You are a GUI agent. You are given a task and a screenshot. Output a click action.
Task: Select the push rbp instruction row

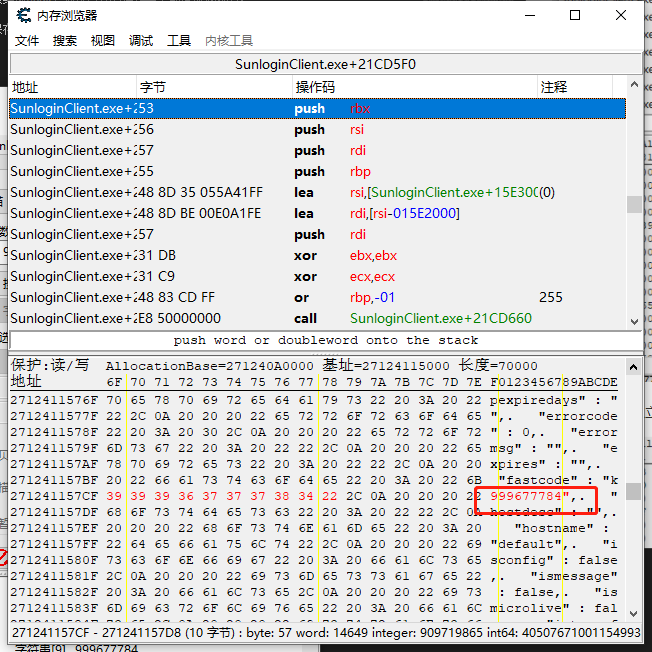(318, 172)
